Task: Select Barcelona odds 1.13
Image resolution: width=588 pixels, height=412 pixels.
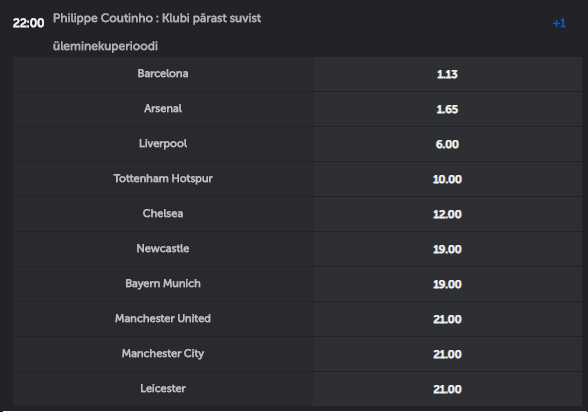Action: [x=447, y=74]
